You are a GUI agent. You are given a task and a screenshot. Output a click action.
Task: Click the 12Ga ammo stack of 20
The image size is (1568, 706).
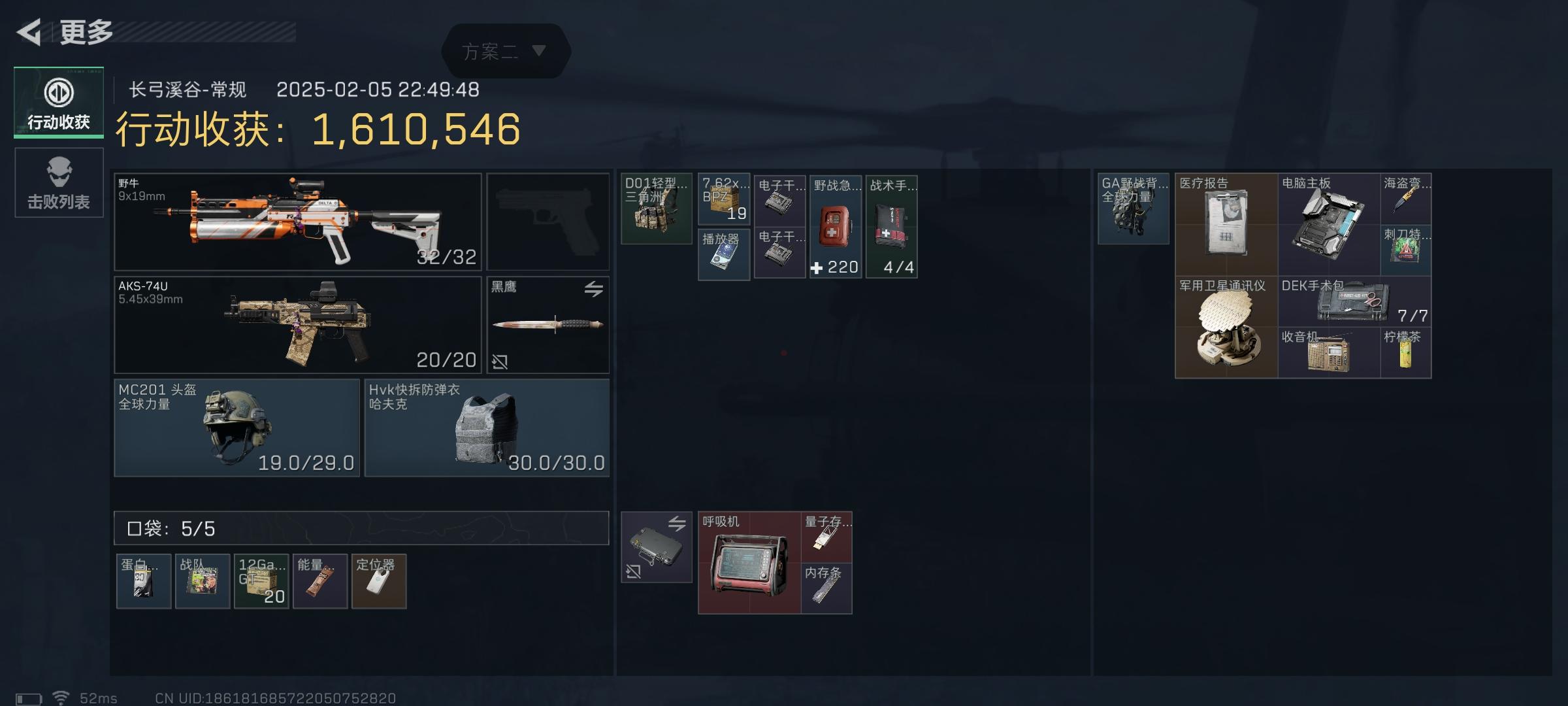coord(261,581)
